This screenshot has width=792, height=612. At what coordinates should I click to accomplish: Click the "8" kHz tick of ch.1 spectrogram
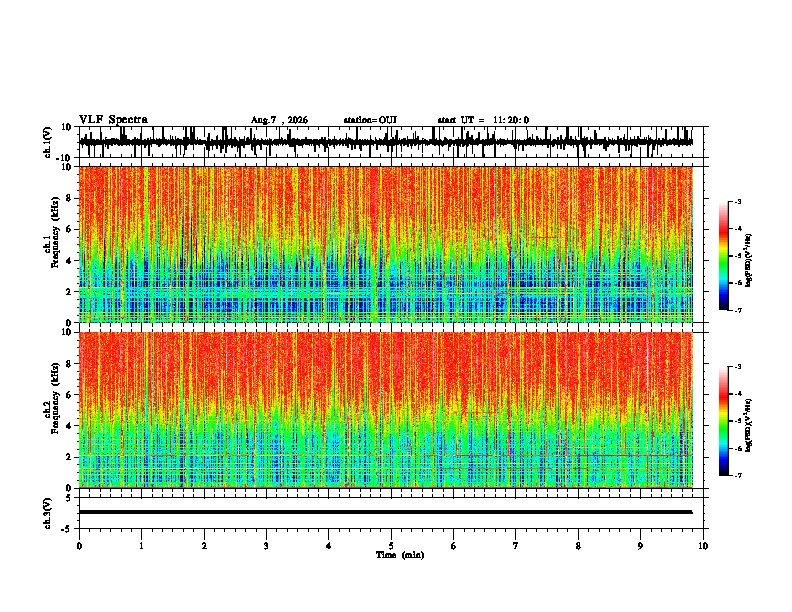[x=70, y=198]
